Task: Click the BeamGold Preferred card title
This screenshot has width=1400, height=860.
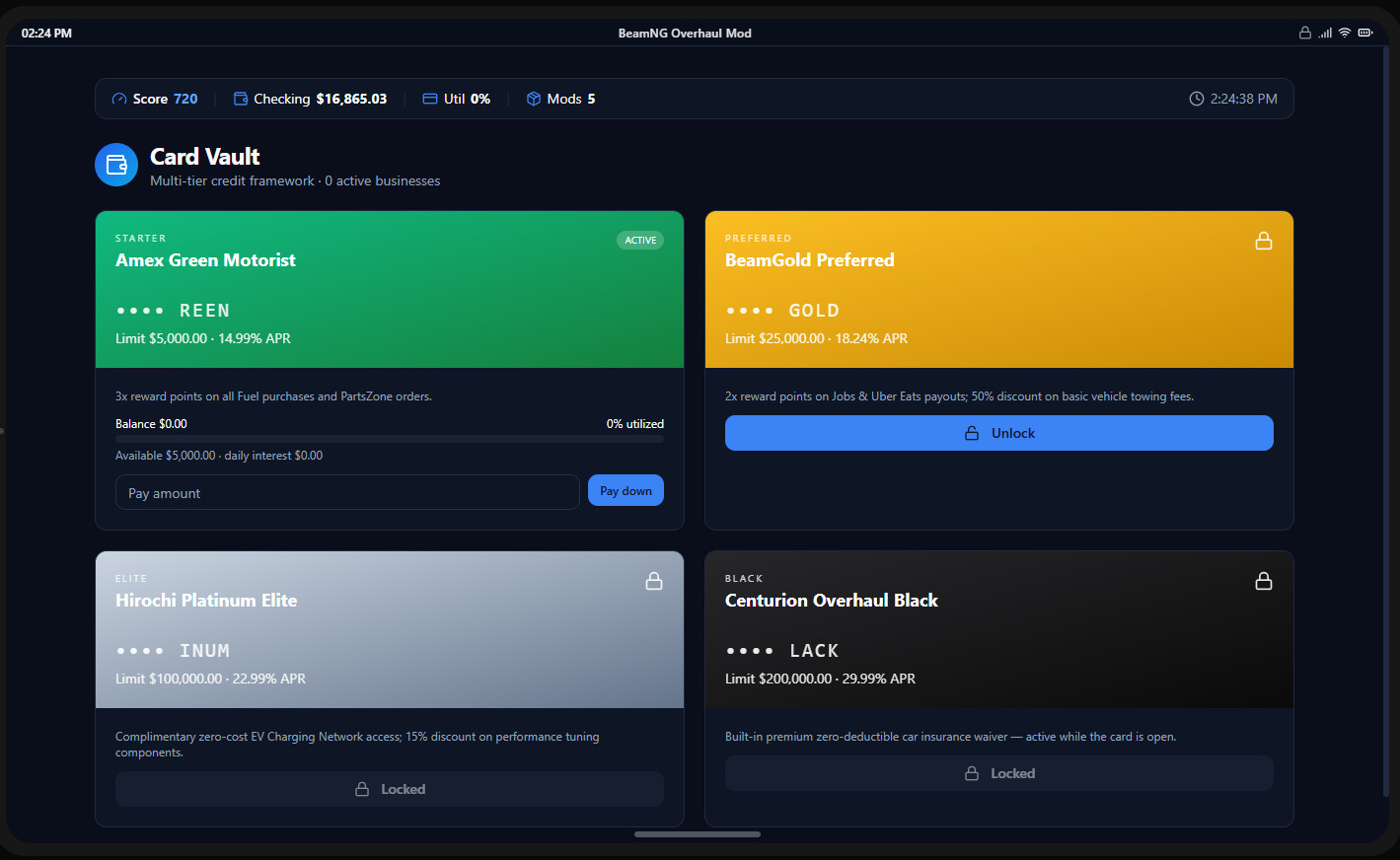Action: (x=810, y=260)
